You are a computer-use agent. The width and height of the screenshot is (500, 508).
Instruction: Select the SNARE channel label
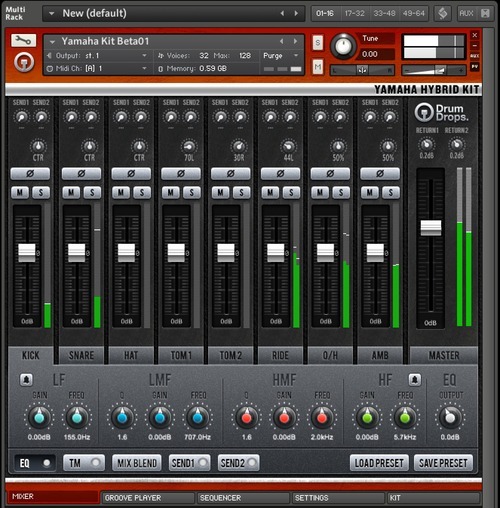click(81, 356)
